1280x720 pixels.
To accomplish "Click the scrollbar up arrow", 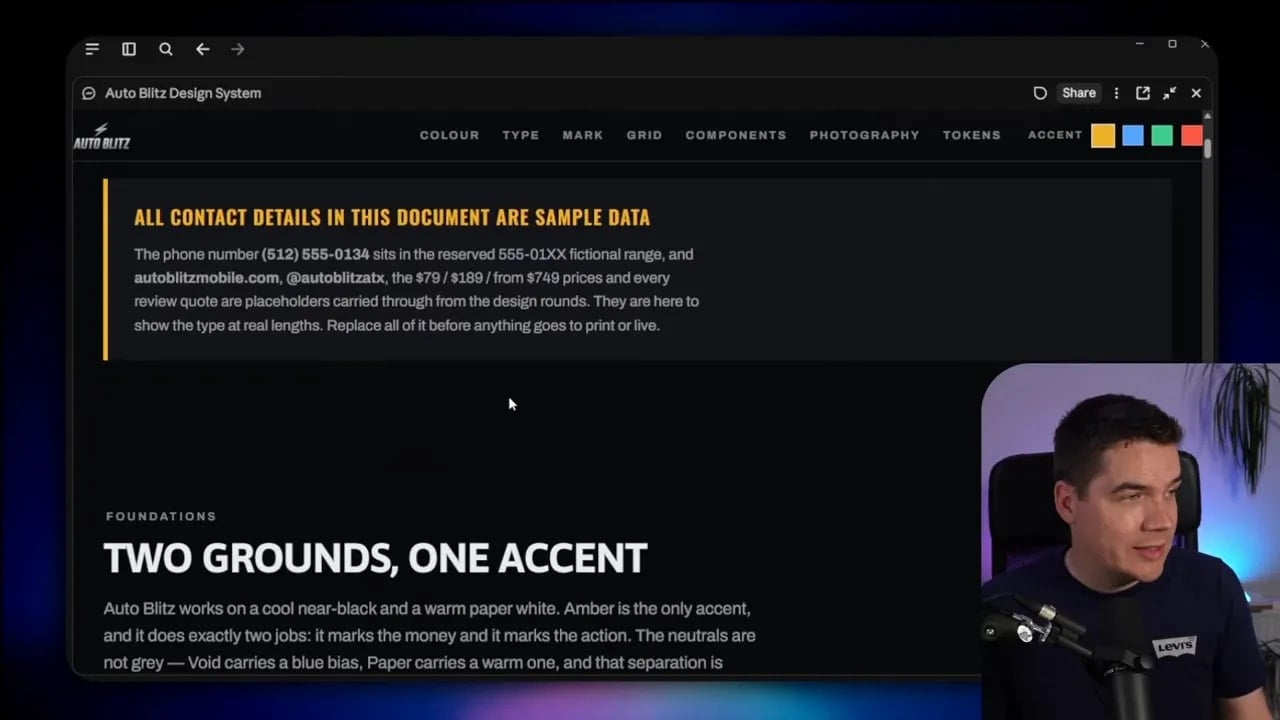I will tap(1208, 118).
